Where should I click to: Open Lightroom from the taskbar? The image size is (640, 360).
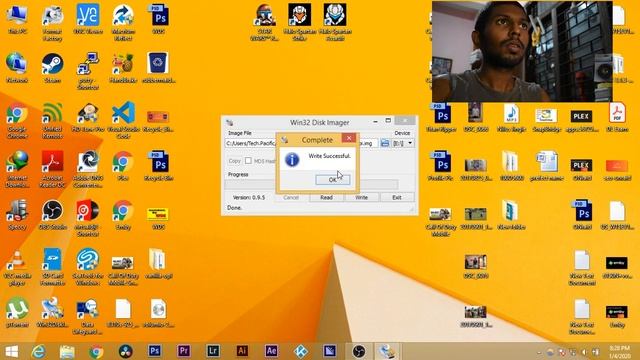tap(213, 351)
